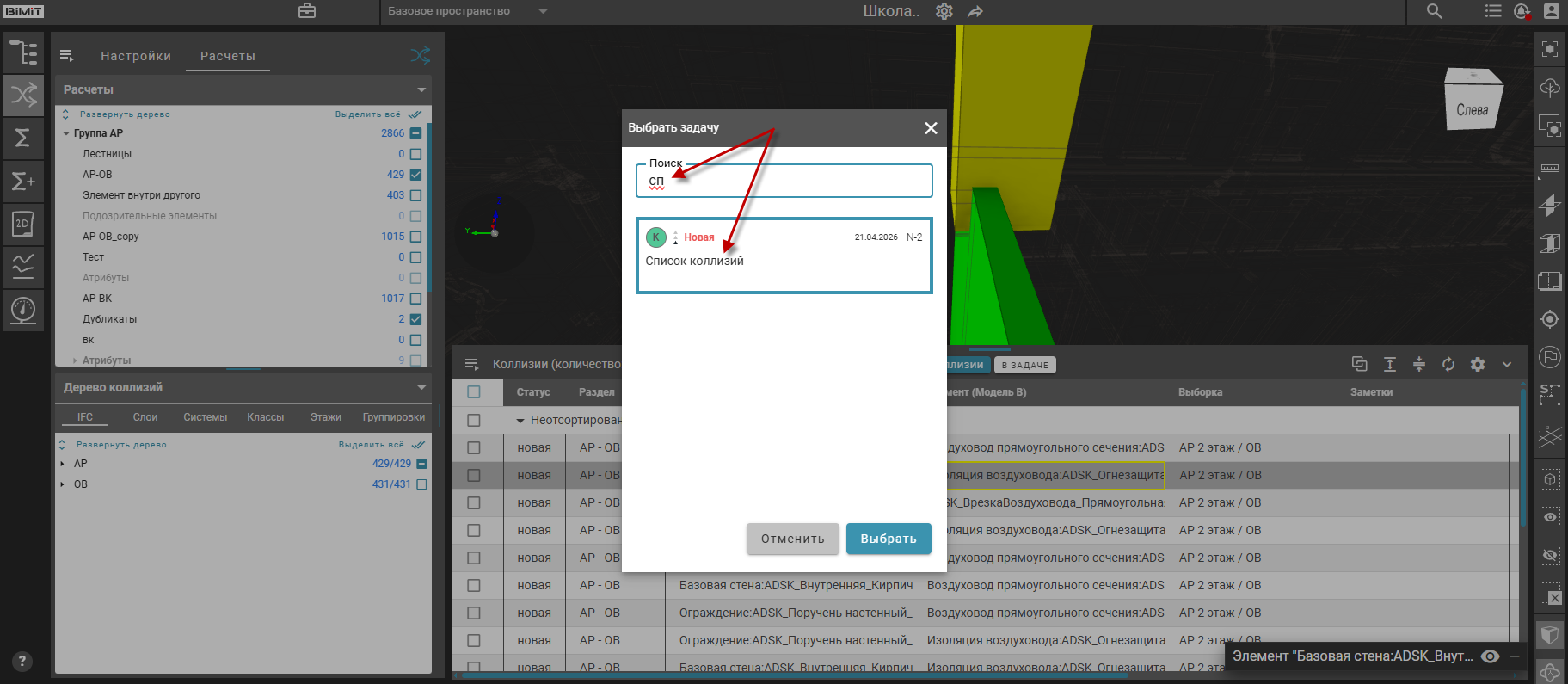Select the Этажи tab in collision tree
Image resolution: width=1568 pixels, height=684 pixels.
tap(325, 417)
